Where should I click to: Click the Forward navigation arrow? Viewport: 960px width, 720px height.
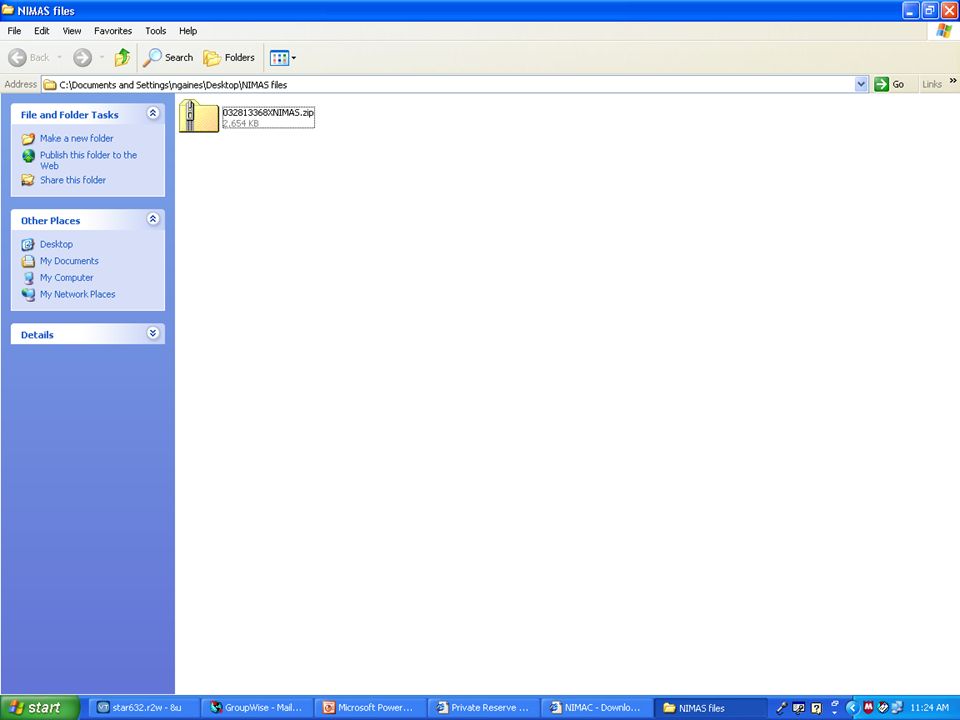pos(83,58)
